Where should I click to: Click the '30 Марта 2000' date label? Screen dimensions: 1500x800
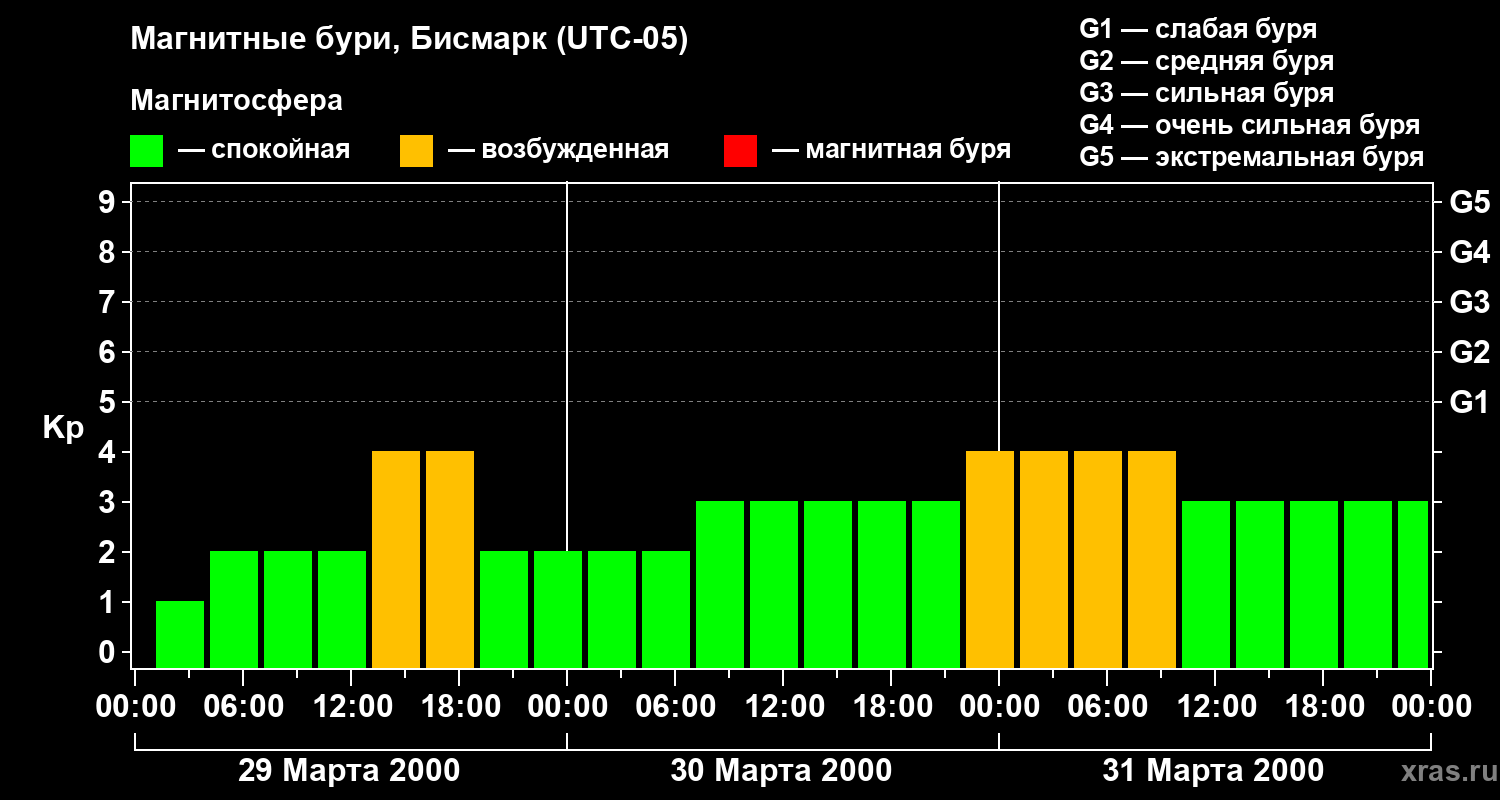pyautogui.click(x=781, y=771)
